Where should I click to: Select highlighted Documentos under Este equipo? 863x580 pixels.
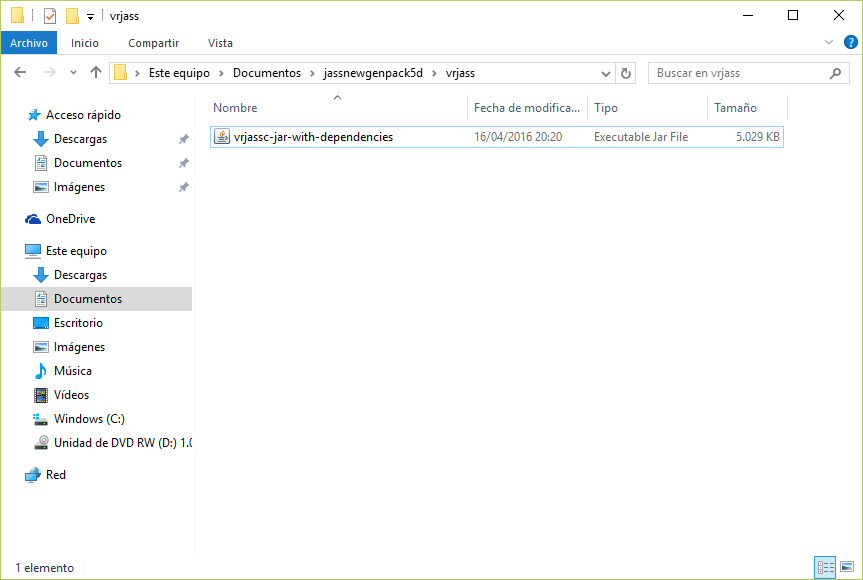pyautogui.click(x=97, y=299)
